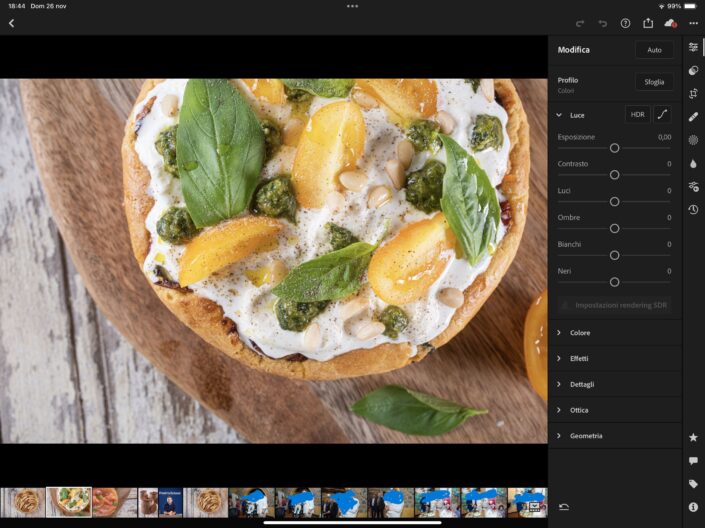
Task: Expand the Dettagli section
Action: pyautogui.click(x=582, y=384)
